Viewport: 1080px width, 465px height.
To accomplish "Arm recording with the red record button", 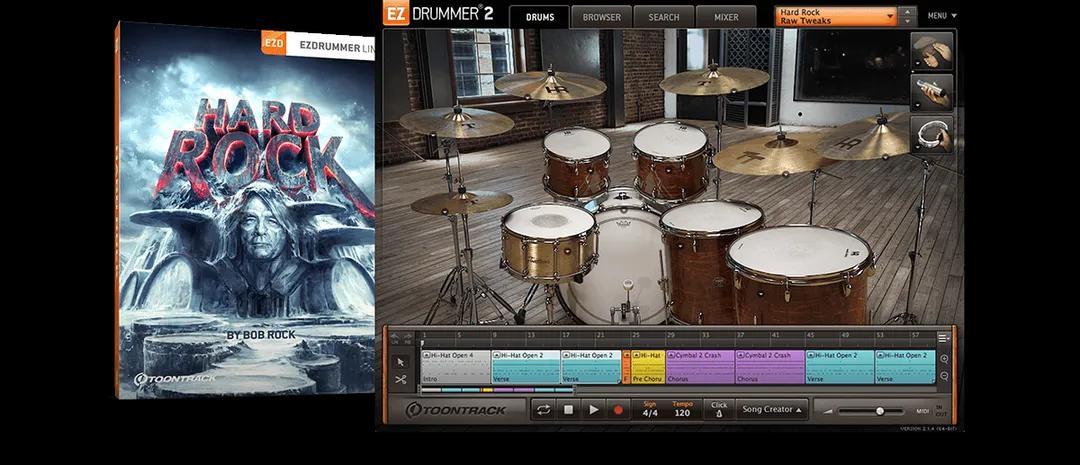I will pyautogui.click(x=618, y=410).
